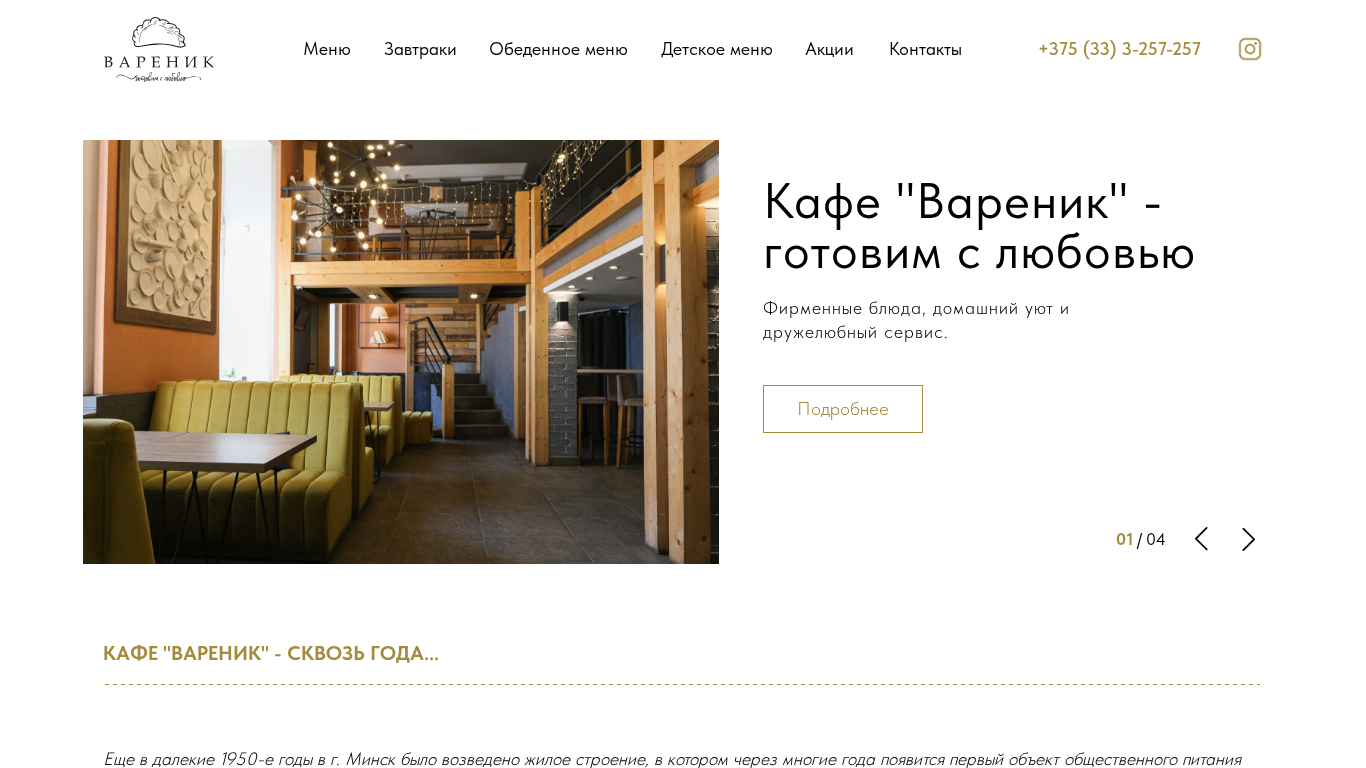The height and width of the screenshot is (768, 1366).
Task: Click the cafe interior slider image
Action: [401, 352]
